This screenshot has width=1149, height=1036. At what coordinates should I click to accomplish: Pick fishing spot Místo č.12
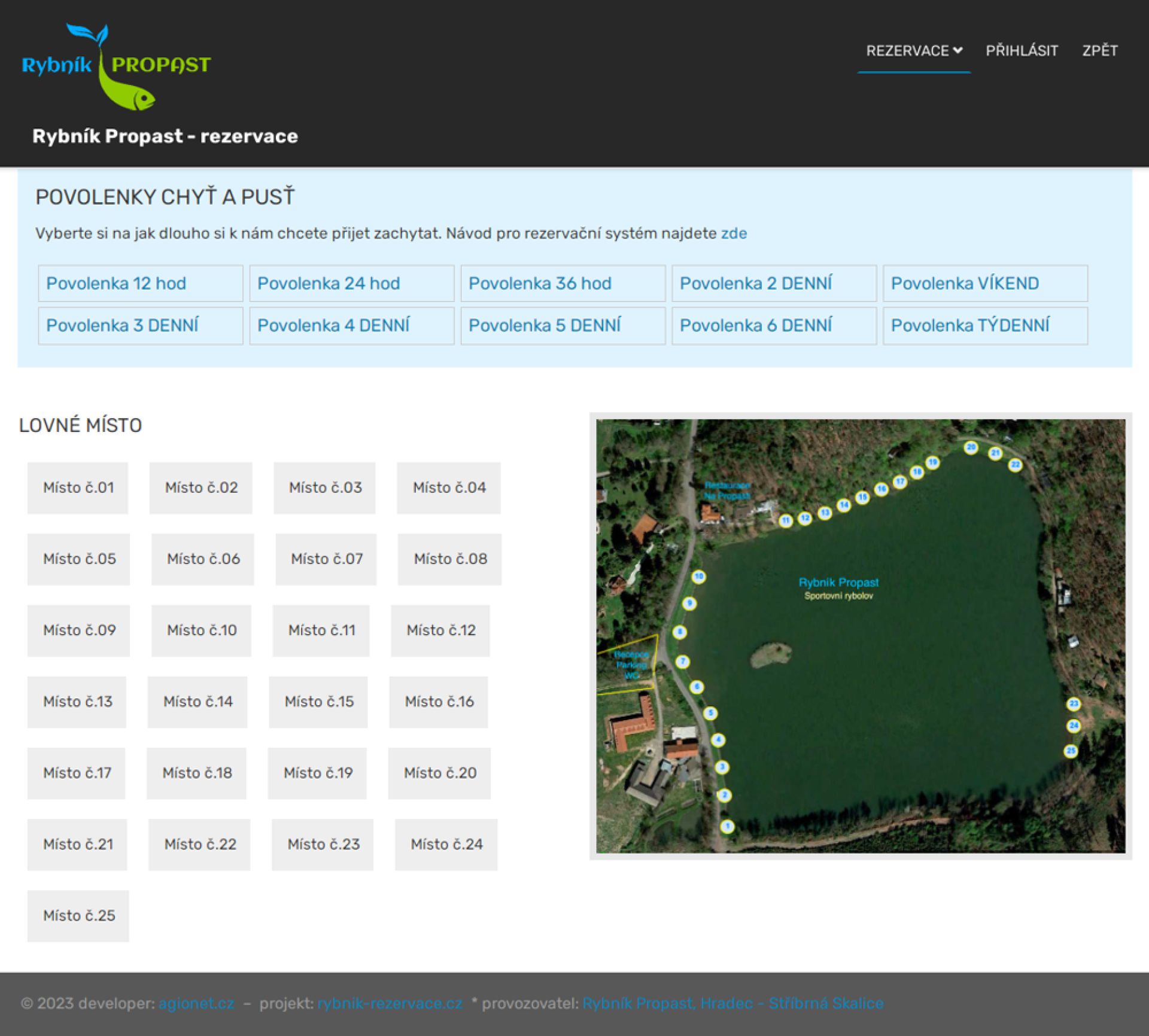pos(440,630)
